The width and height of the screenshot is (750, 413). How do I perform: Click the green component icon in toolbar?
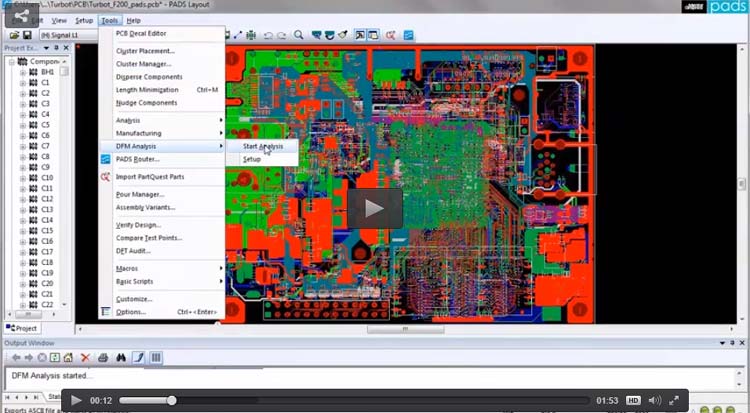pos(251,35)
